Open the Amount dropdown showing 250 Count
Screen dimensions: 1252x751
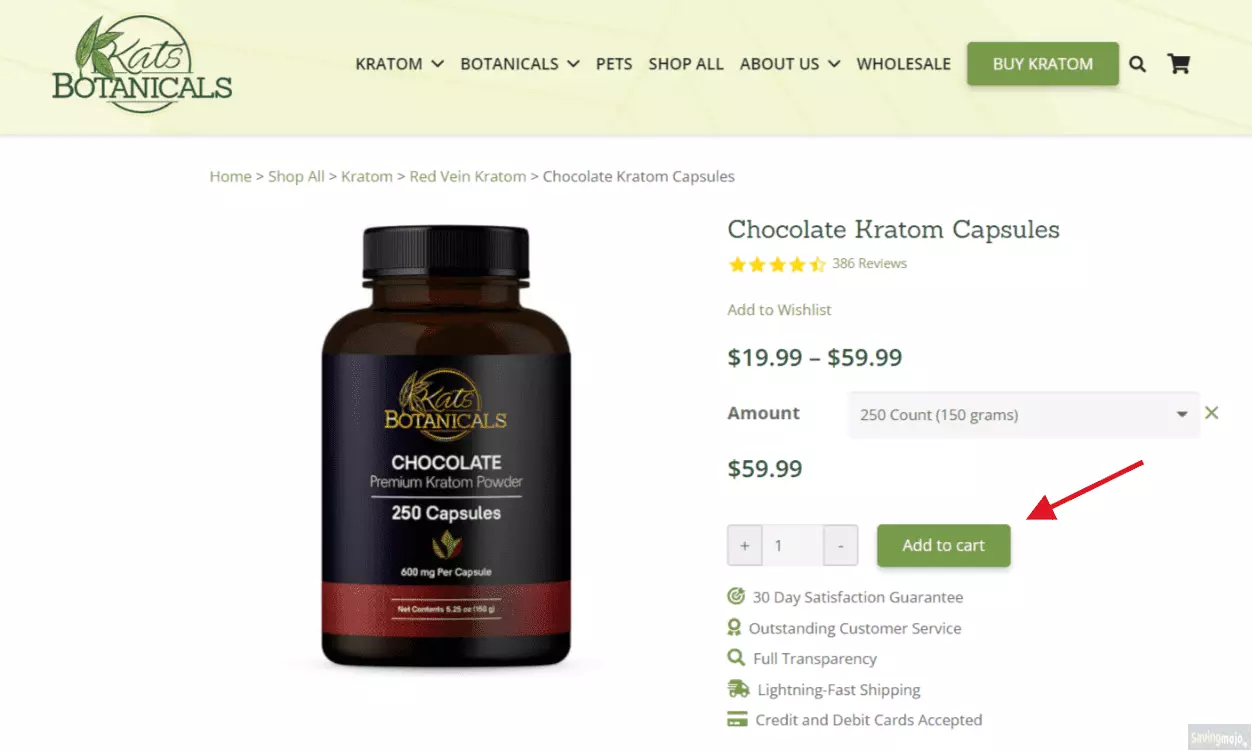[x=1023, y=414]
